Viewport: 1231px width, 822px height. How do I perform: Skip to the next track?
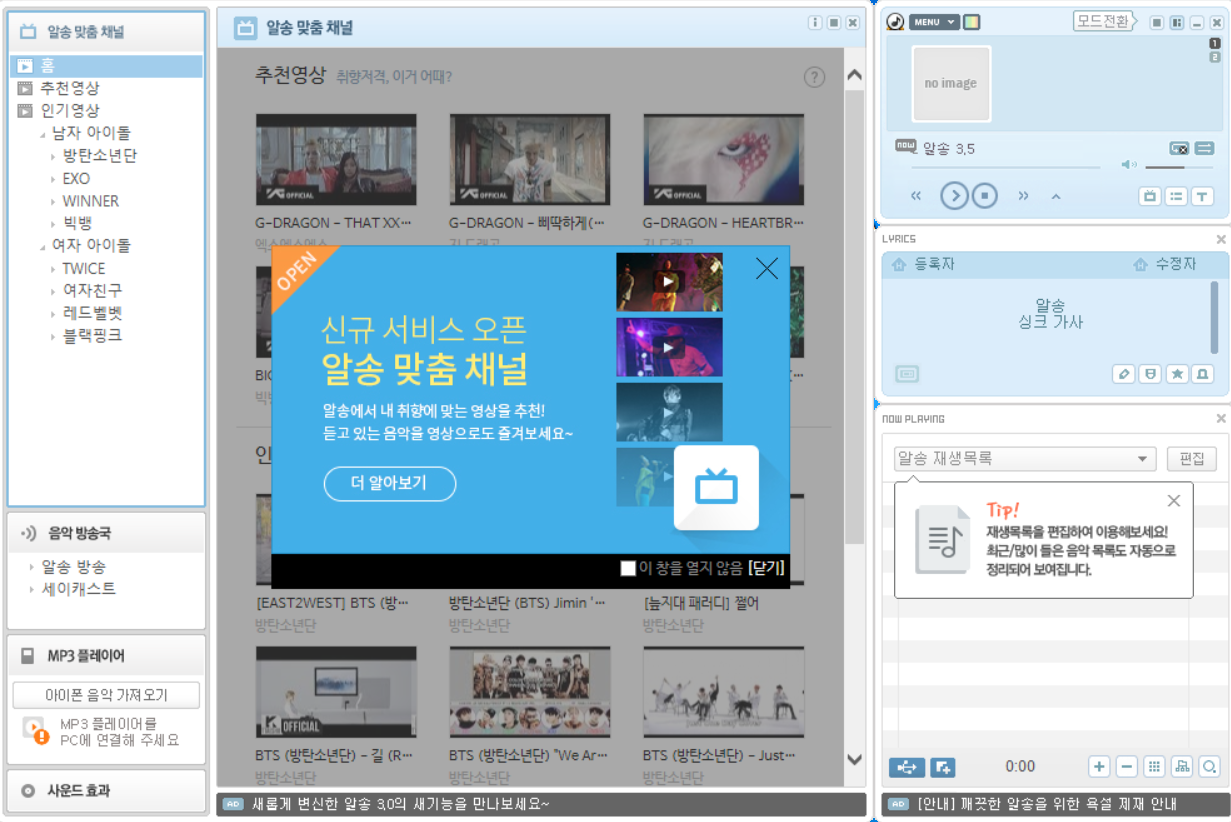pos(1023,196)
